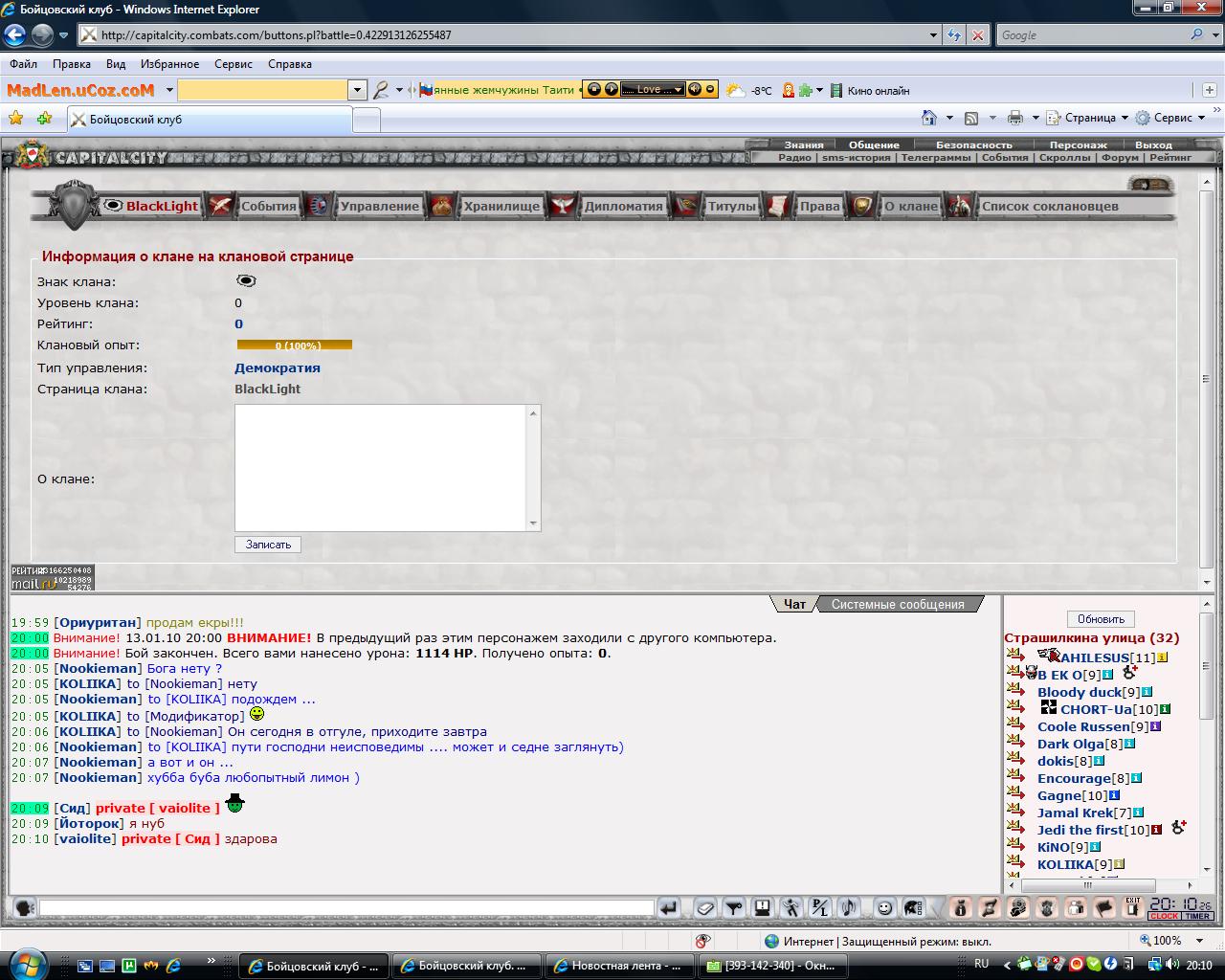This screenshot has height=980, width=1225.
Task: Go to the Дипломатия tab
Action: [x=623, y=206]
